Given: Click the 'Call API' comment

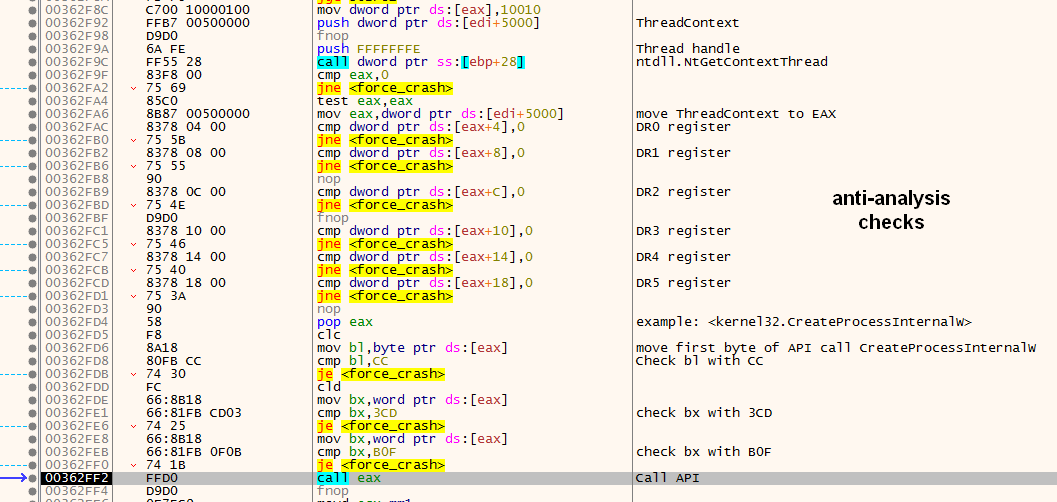Looking at the screenshot, I should pyautogui.click(x=667, y=478).
